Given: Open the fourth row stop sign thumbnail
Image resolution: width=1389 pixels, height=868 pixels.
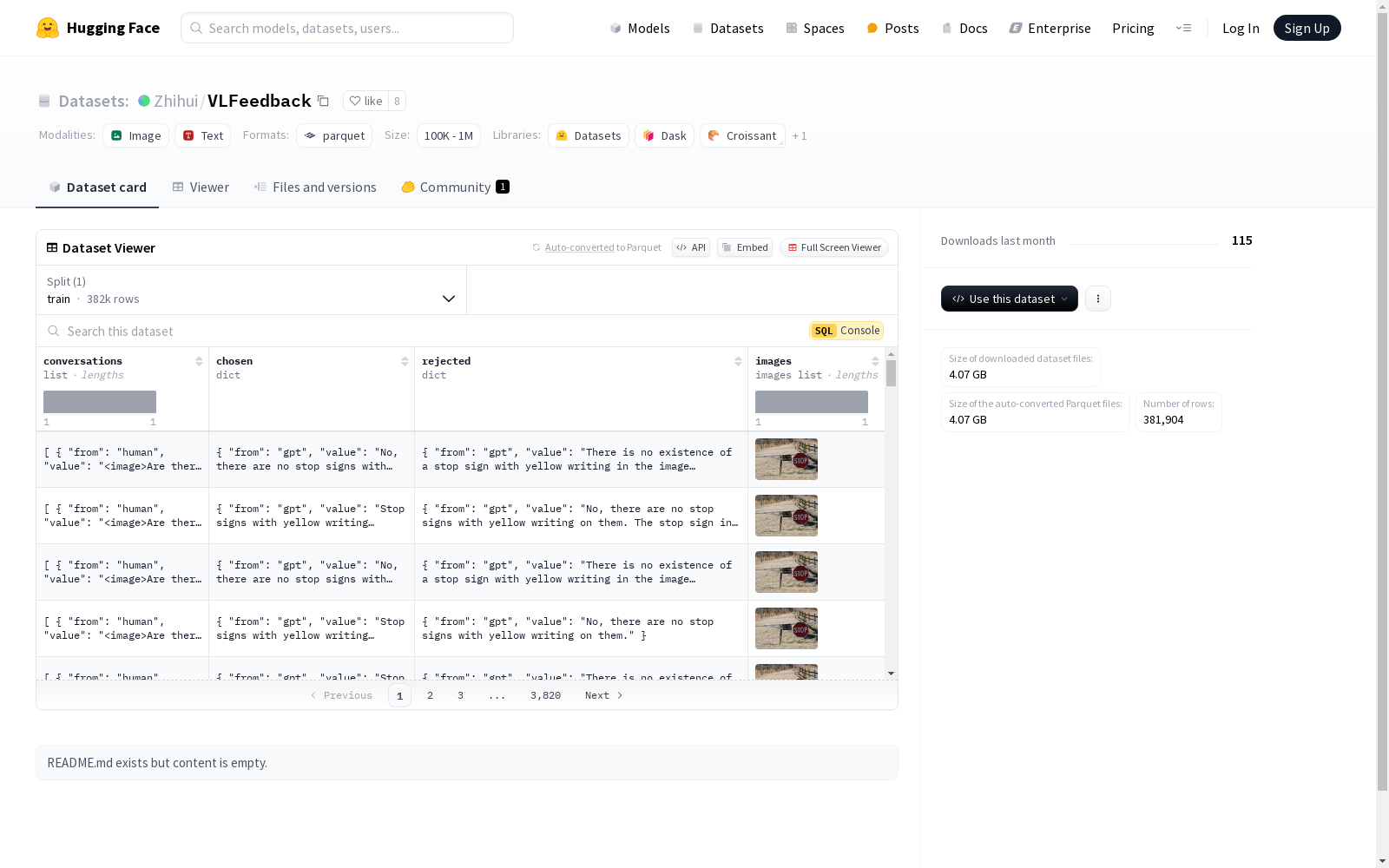Looking at the screenshot, I should [x=787, y=628].
